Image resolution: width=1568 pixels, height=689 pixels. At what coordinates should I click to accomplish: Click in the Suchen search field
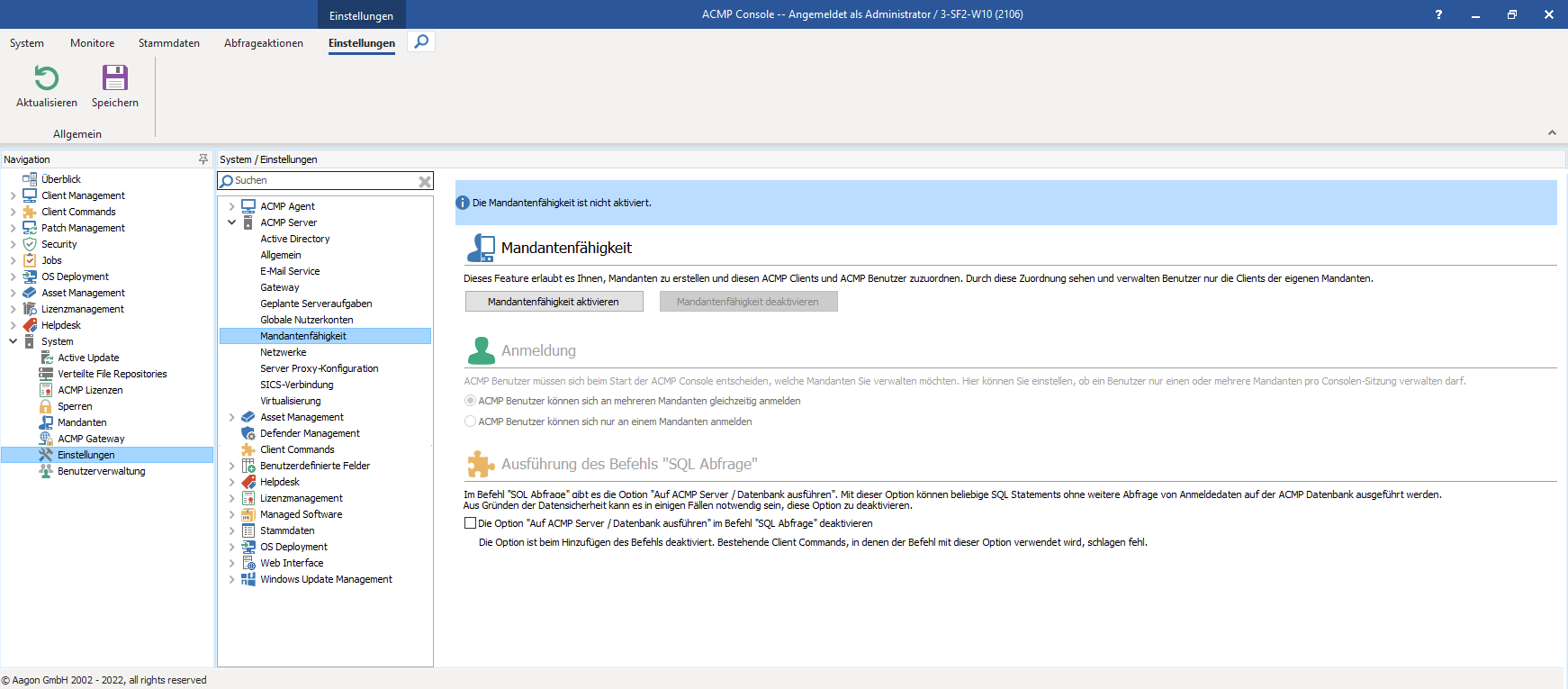(x=324, y=181)
